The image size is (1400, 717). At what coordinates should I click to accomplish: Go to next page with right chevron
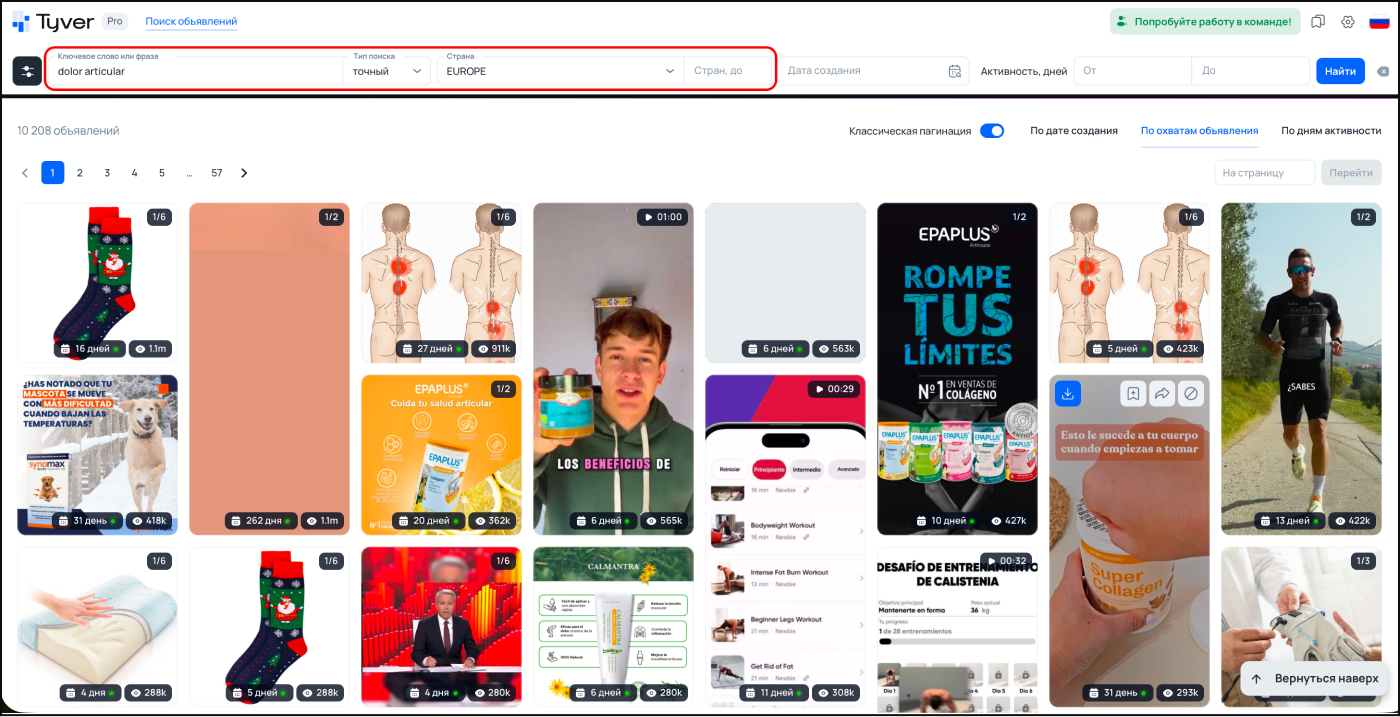pos(244,173)
